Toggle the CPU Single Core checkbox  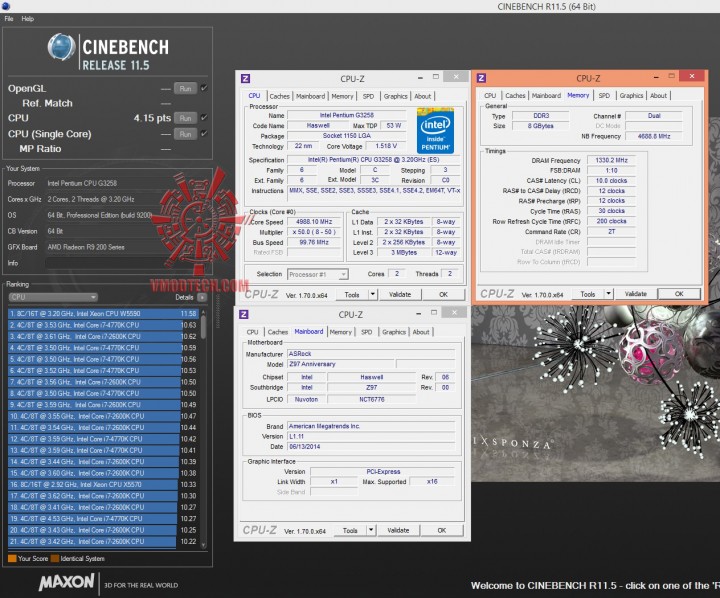[x=204, y=134]
